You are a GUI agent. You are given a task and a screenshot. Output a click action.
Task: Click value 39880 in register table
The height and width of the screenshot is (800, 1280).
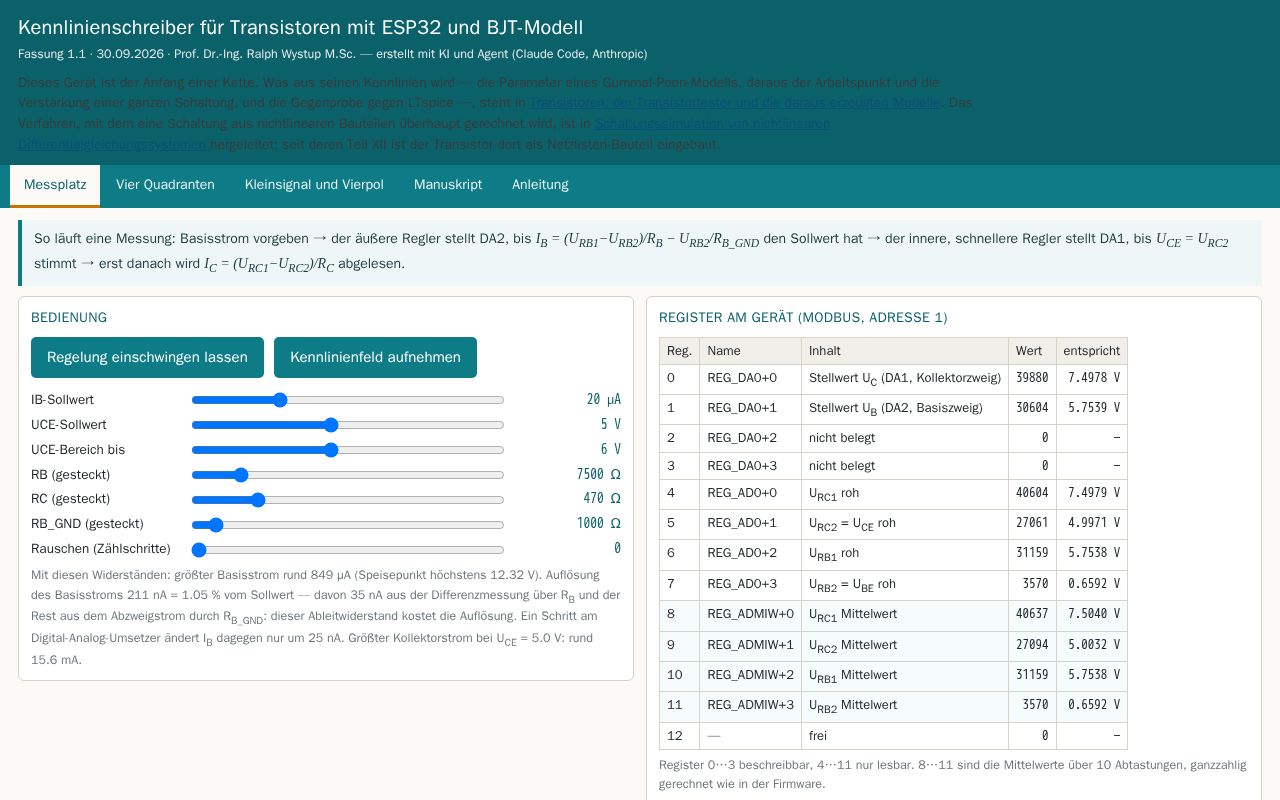[x=1032, y=379]
